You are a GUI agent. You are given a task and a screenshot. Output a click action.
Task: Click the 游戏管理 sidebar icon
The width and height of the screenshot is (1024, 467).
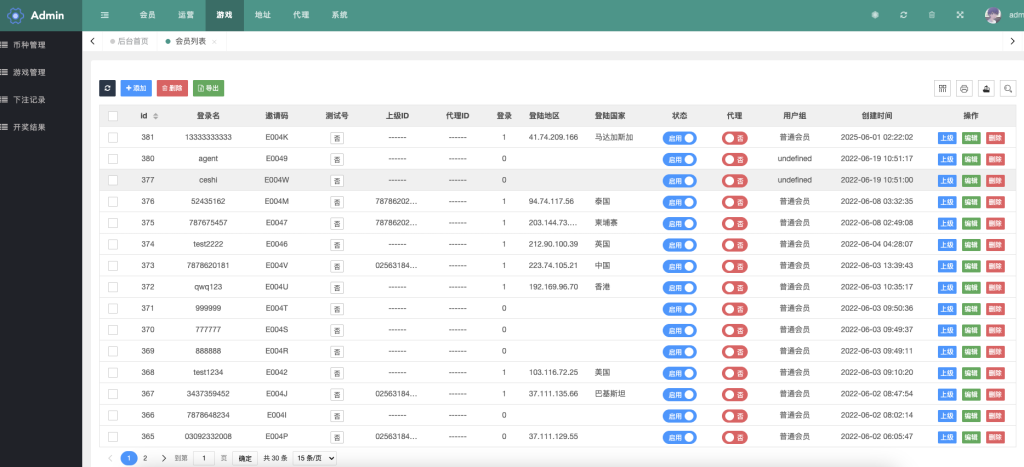coord(5,72)
